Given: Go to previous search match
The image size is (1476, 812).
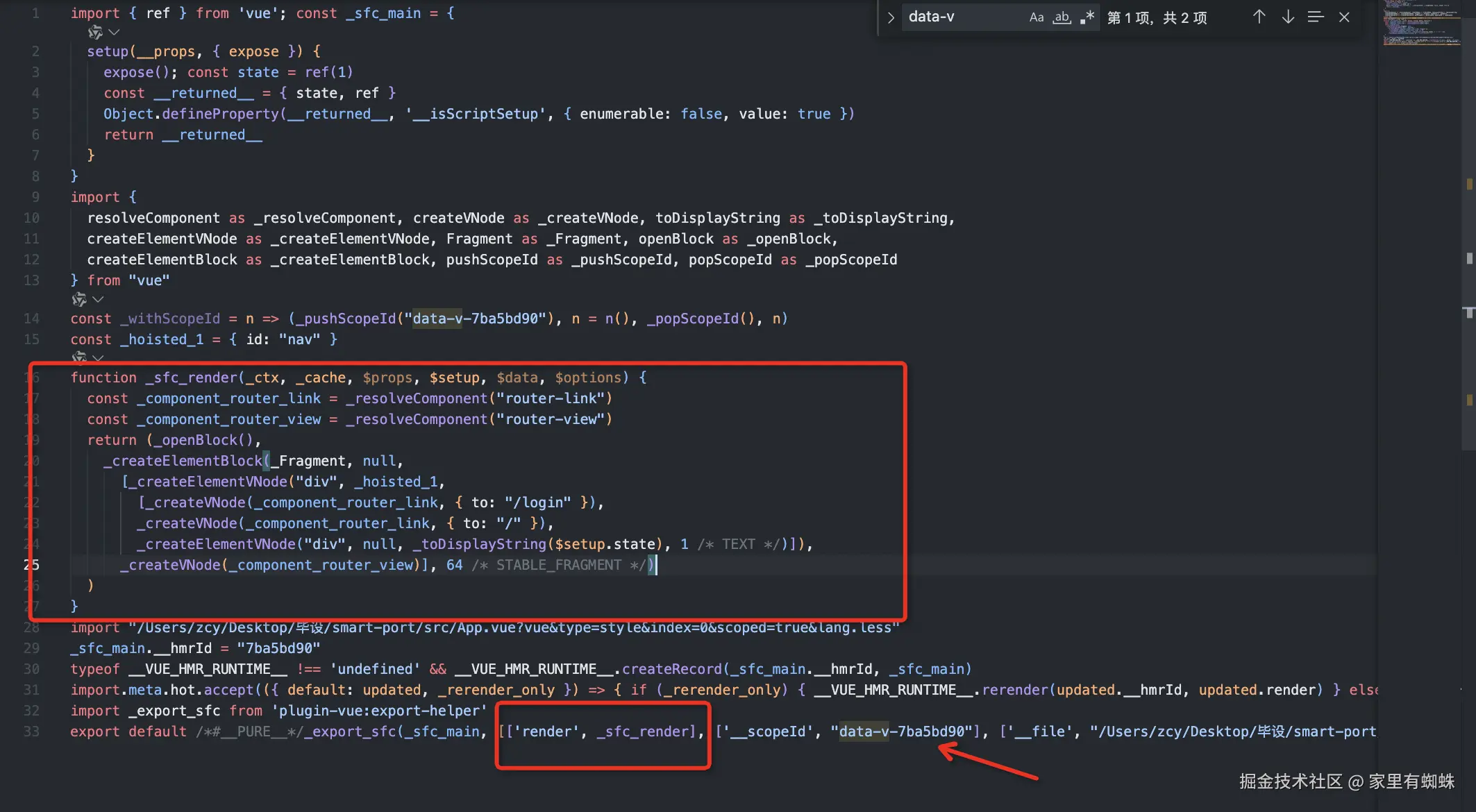Looking at the screenshot, I should pyautogui.click(x=1259, y=17).
